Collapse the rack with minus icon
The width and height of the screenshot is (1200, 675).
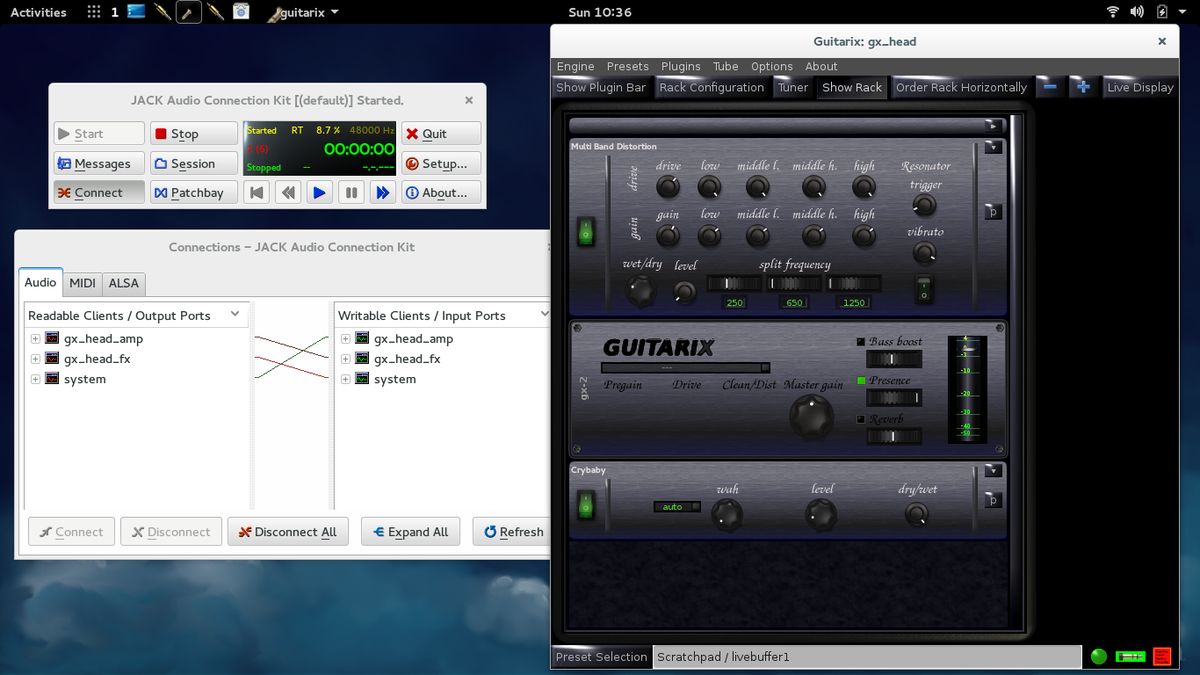point(1050,87)
